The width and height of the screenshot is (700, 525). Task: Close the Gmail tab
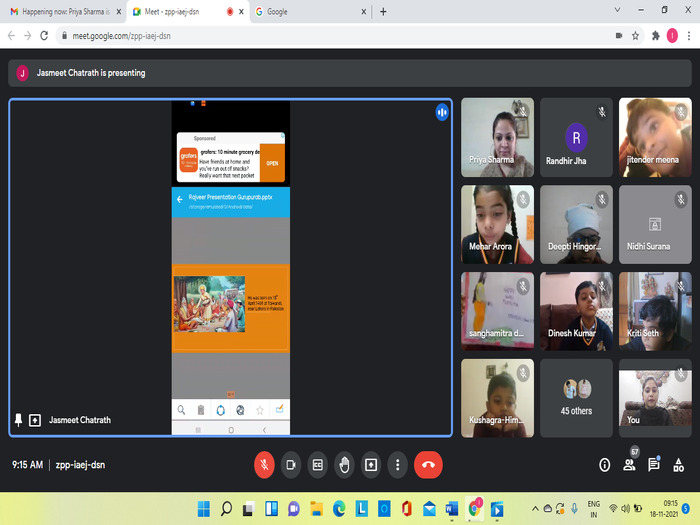[x=119, y=12]
